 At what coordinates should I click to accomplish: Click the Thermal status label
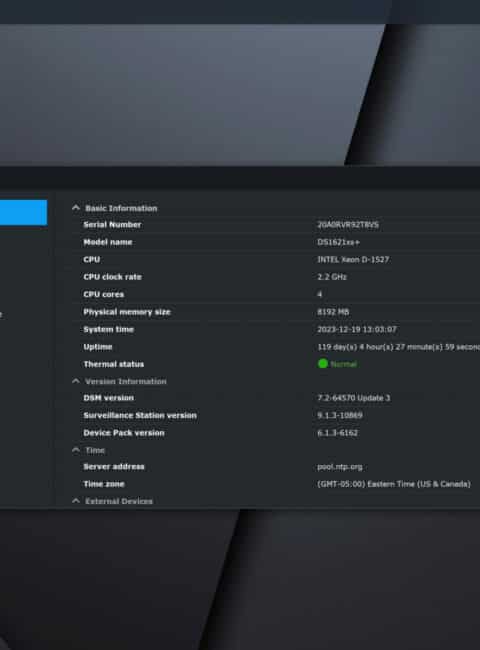[x=114, y=364]
